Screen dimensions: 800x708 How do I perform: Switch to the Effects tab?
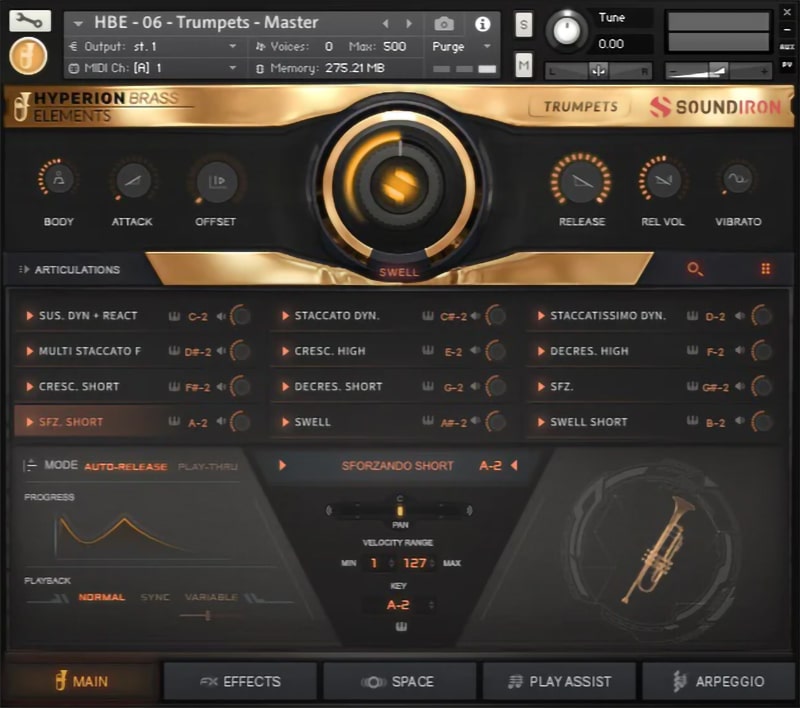pos(240,681)
